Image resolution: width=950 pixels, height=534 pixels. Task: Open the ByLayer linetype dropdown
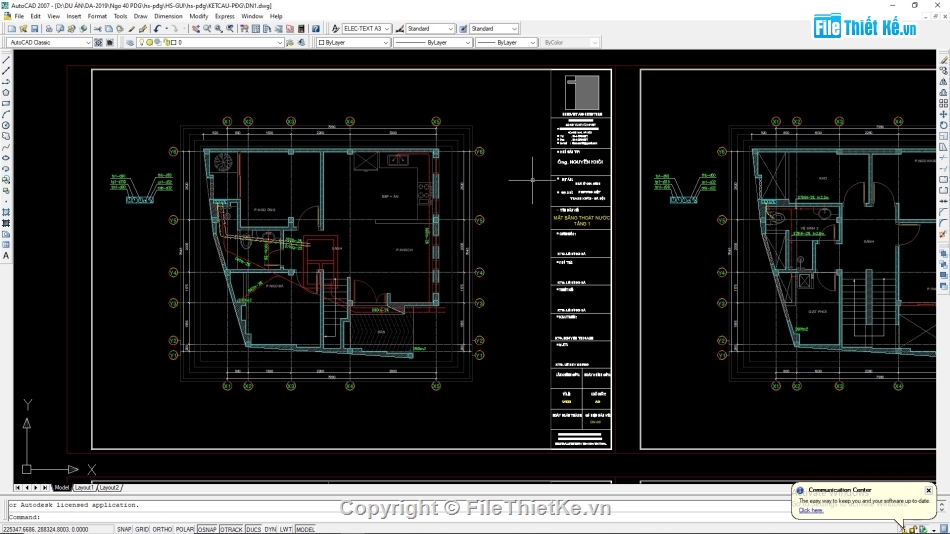[433, 42]
